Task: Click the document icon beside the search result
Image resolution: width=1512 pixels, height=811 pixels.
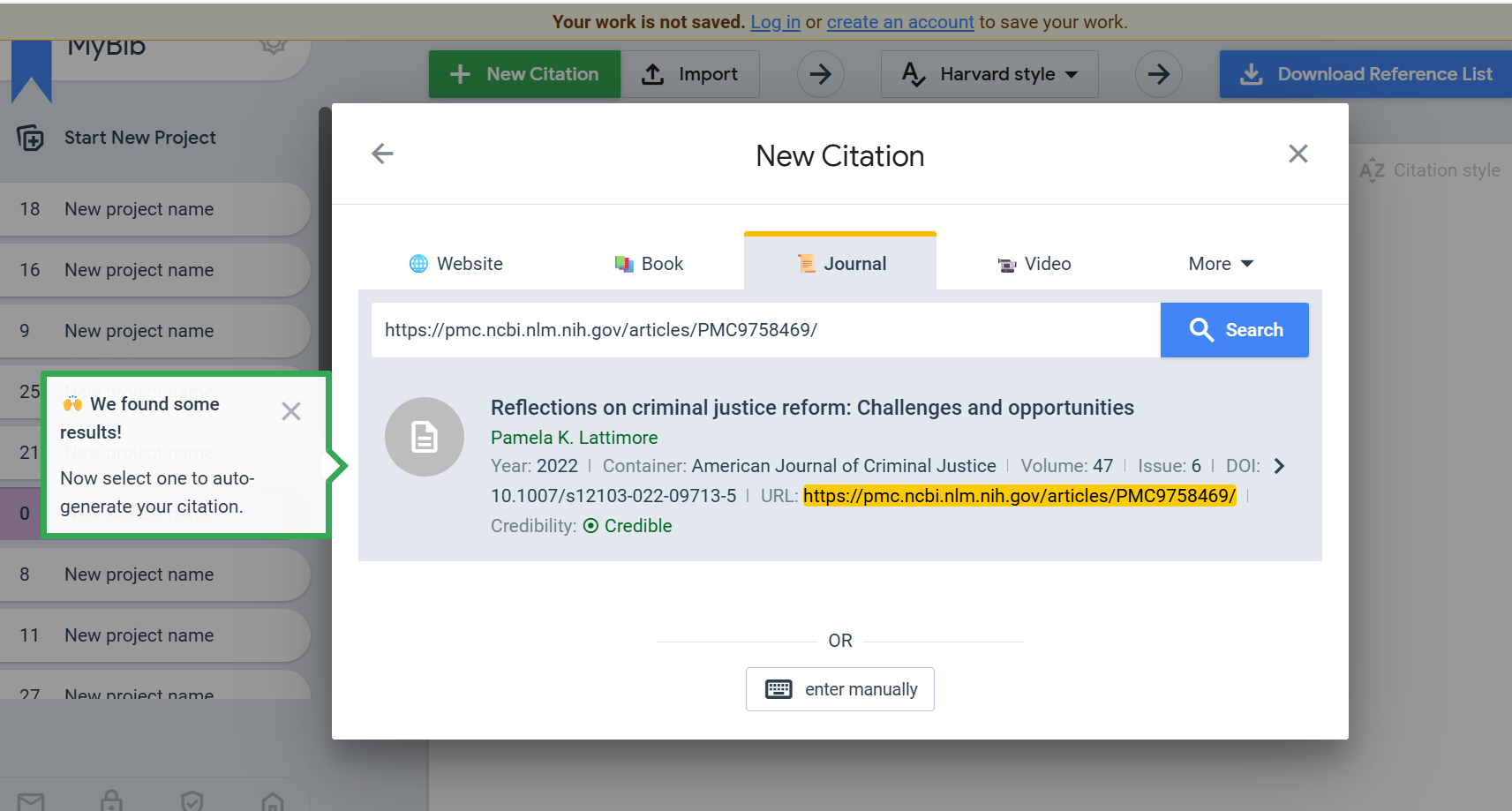Action: pos(425,437)
